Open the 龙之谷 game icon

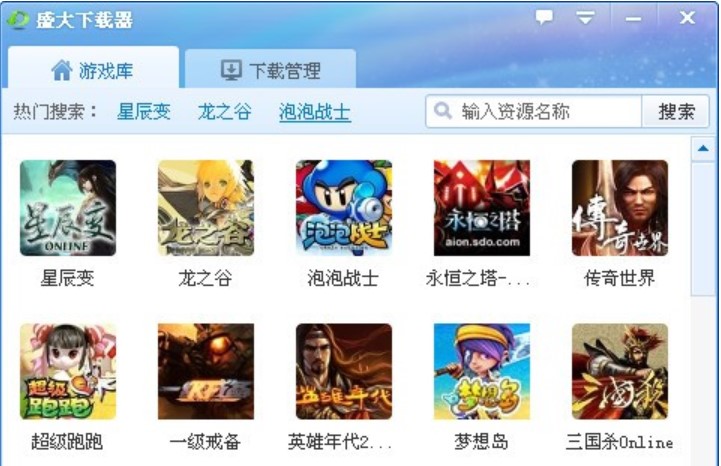[206, 208]
